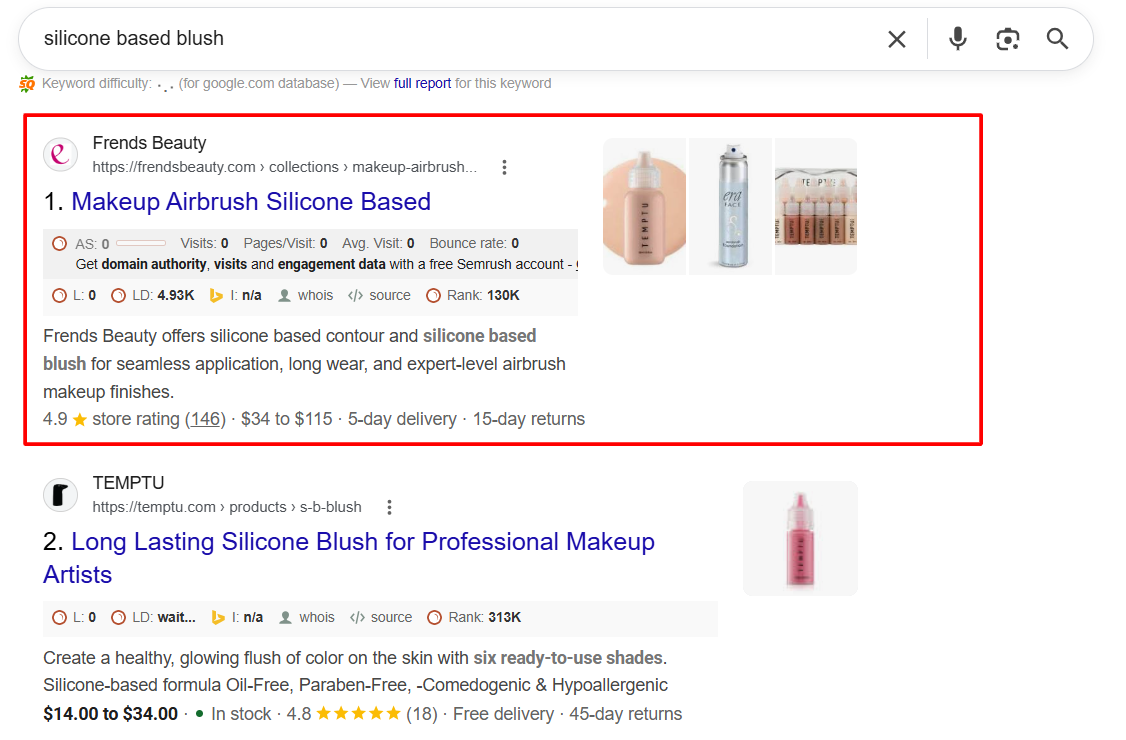Open the 146 store reviews link
The width and height of the screenshot is (1126, 740).
point(205,419)
